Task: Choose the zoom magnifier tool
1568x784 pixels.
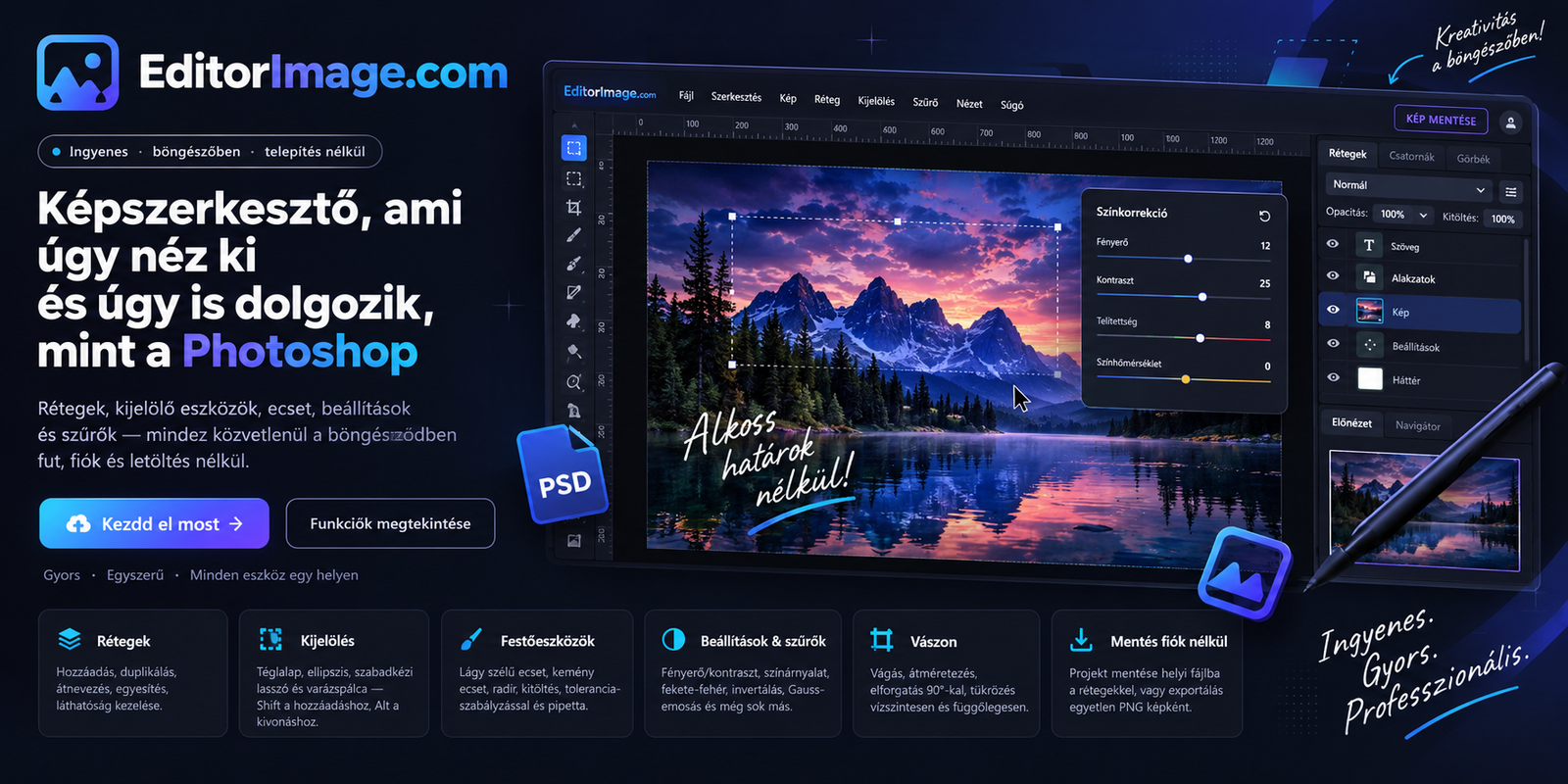Action: click(x=574, y=382)
